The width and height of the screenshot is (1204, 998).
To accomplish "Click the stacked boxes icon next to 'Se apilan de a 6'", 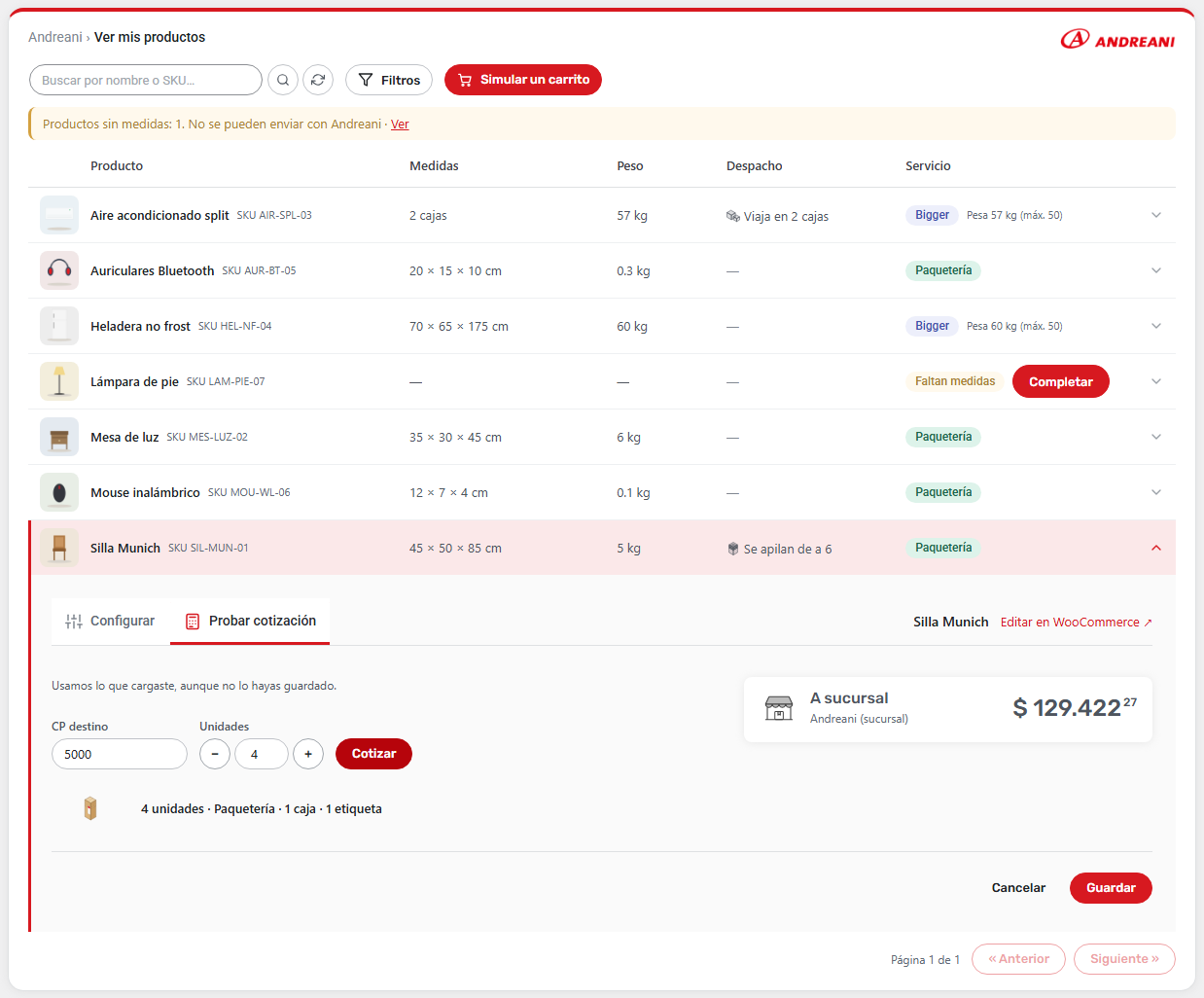I will [x=733, y=549].
